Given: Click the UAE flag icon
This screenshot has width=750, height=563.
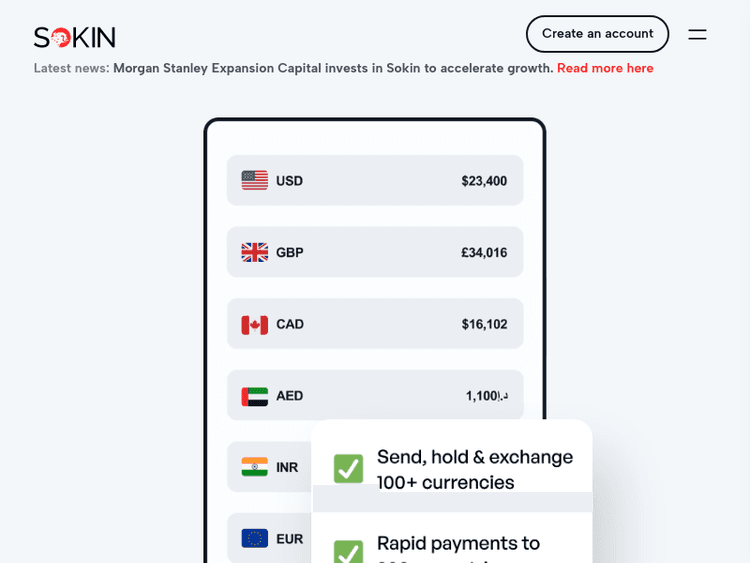Looking at the screenshot, I should 255,396.
